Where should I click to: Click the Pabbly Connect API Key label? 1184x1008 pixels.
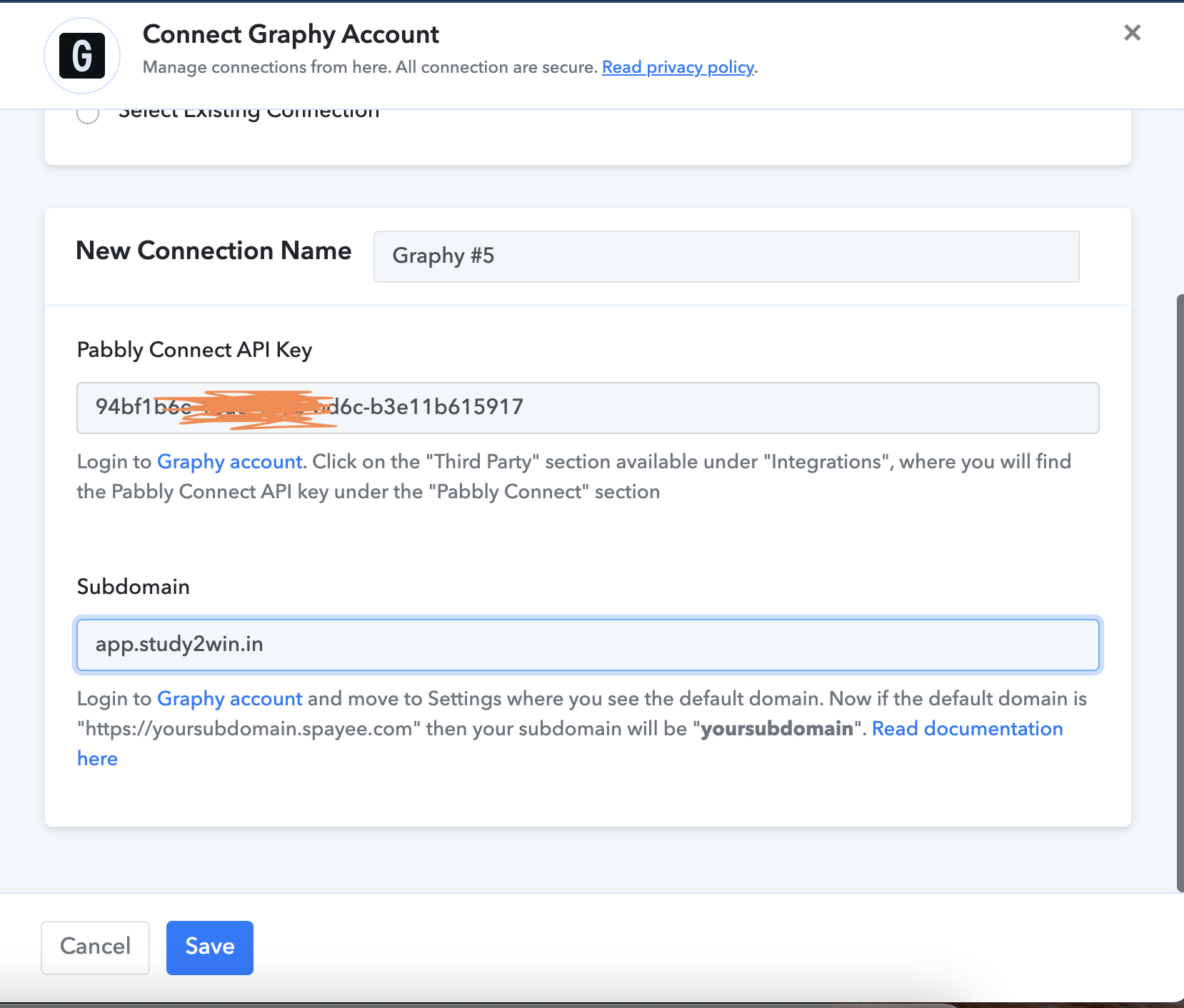194,350
